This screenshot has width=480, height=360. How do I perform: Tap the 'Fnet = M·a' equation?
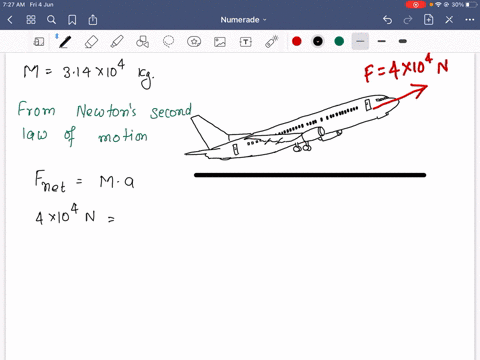pyautogui.click(x=84, y=182)
